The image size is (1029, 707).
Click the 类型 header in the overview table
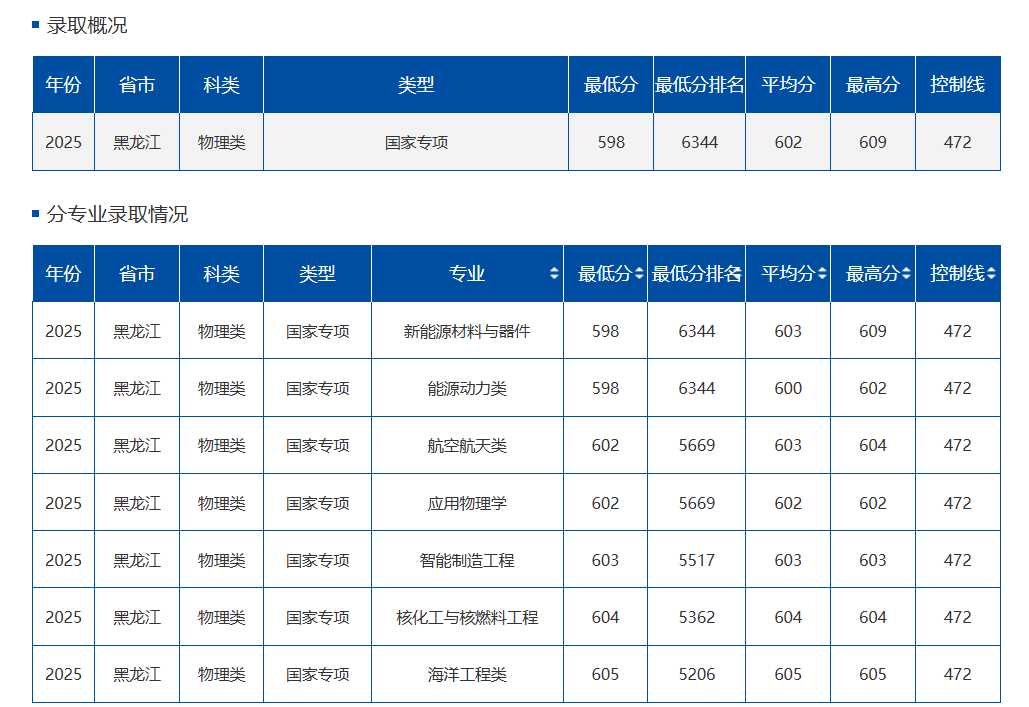click(416, 85)
